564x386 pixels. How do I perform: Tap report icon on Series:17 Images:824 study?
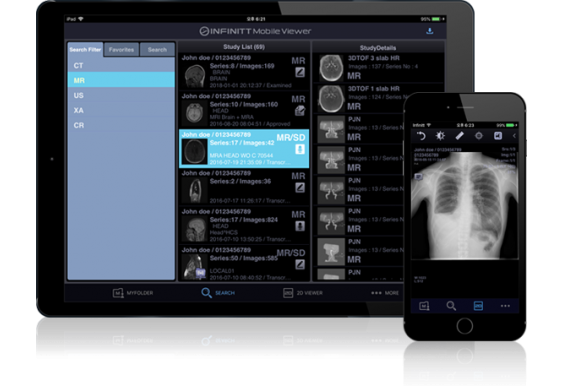300,226
